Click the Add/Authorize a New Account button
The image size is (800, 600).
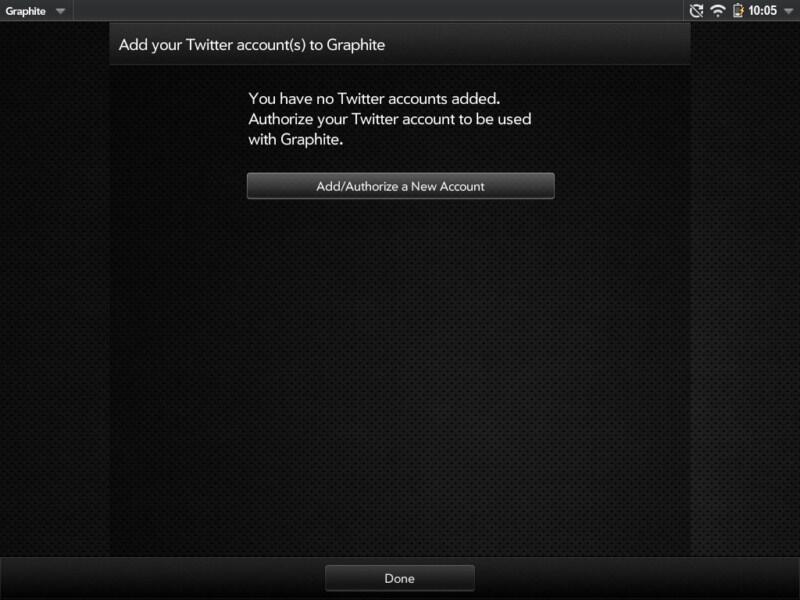tap(401, 186)
